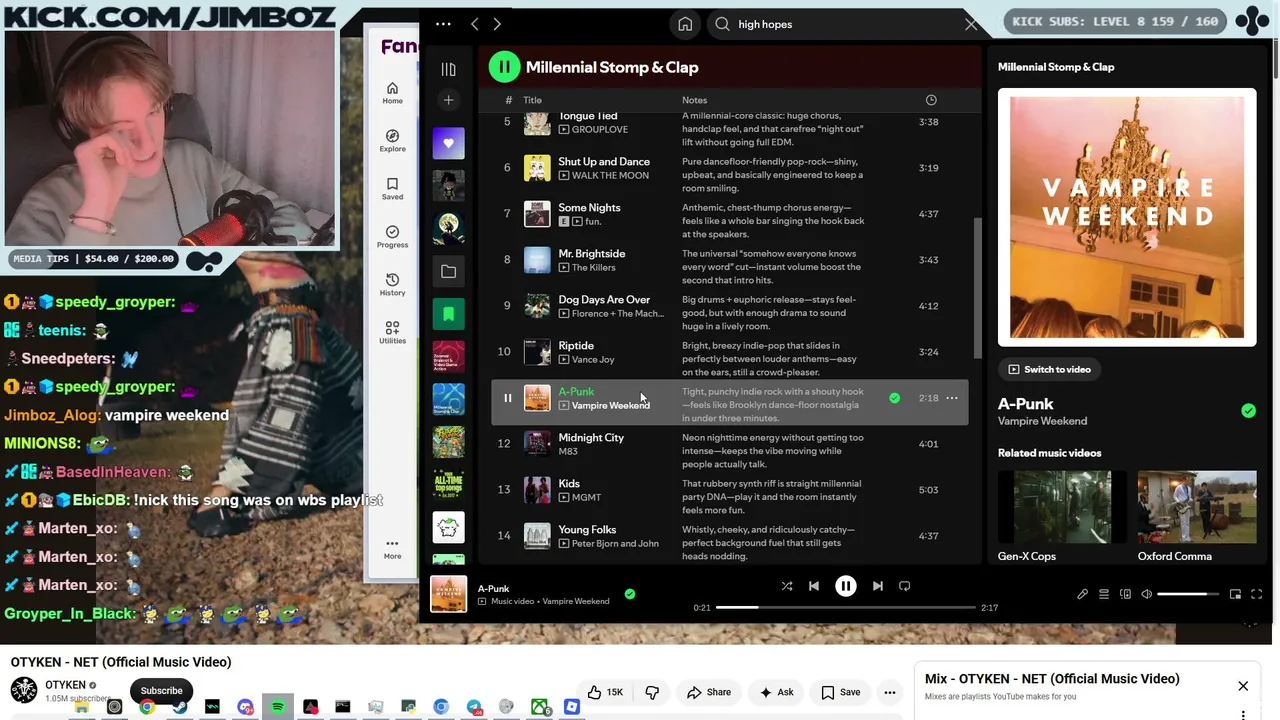Sort tracks by the duration clock column
Viewport: 1280px width, 720px height.
click(x=931, y=100)
